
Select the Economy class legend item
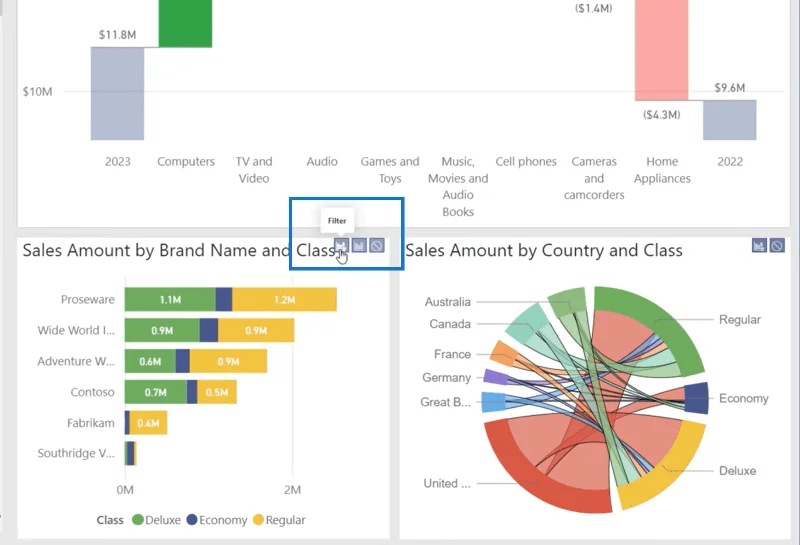(217, 520)
